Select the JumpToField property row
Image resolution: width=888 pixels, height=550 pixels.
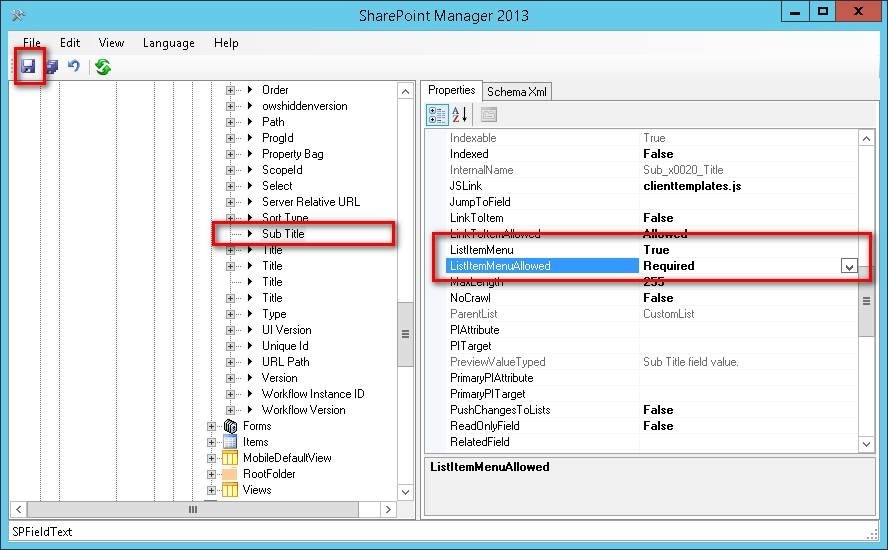[651, 202]
